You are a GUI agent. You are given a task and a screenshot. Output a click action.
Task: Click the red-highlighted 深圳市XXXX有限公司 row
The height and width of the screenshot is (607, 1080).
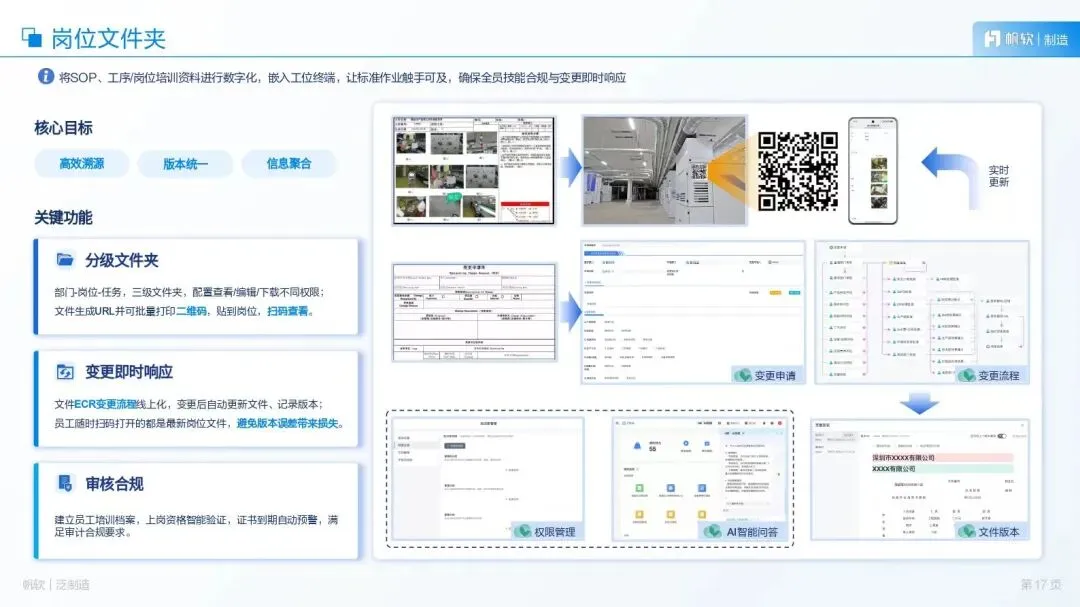click(942, 457)
